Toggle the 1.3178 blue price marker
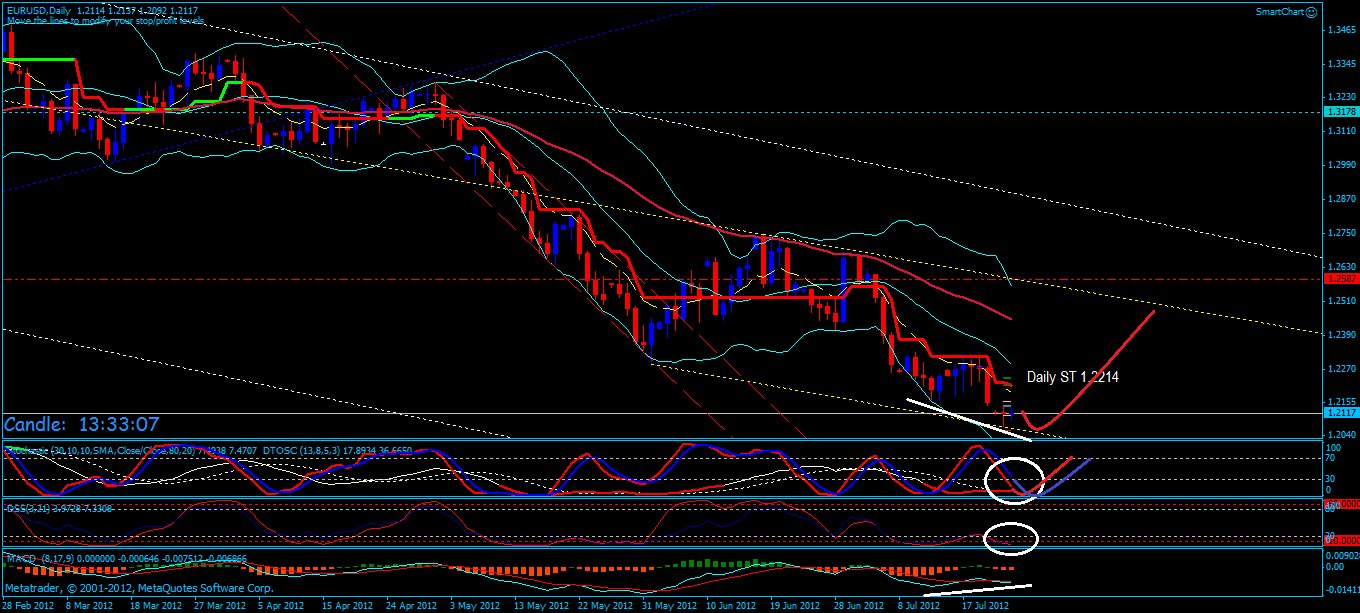This screenshot has height=613, width=1360. (1341, 113)
